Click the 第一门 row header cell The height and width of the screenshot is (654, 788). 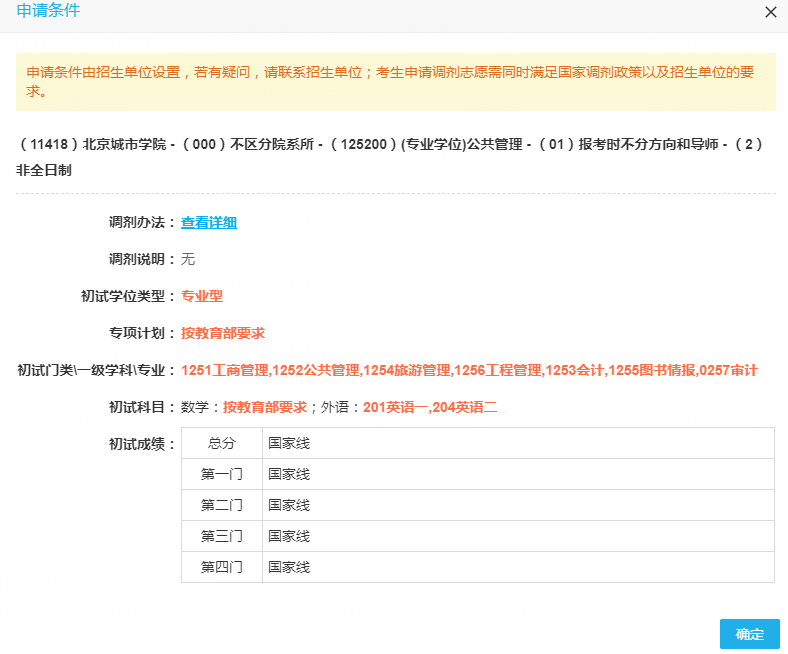tap(222, 474)
